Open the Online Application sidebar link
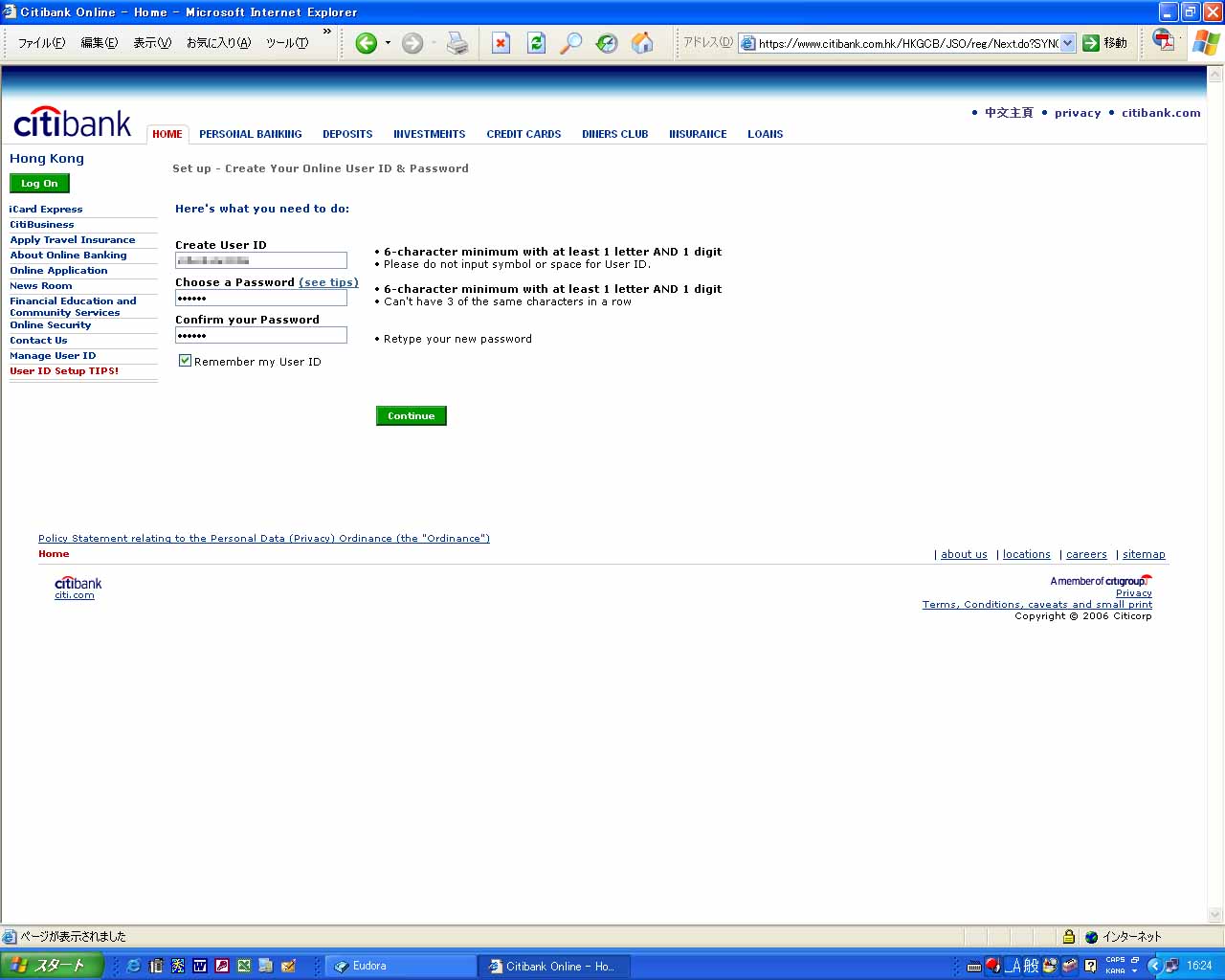Screen dimensions: 1225x980 click(58, 270)
